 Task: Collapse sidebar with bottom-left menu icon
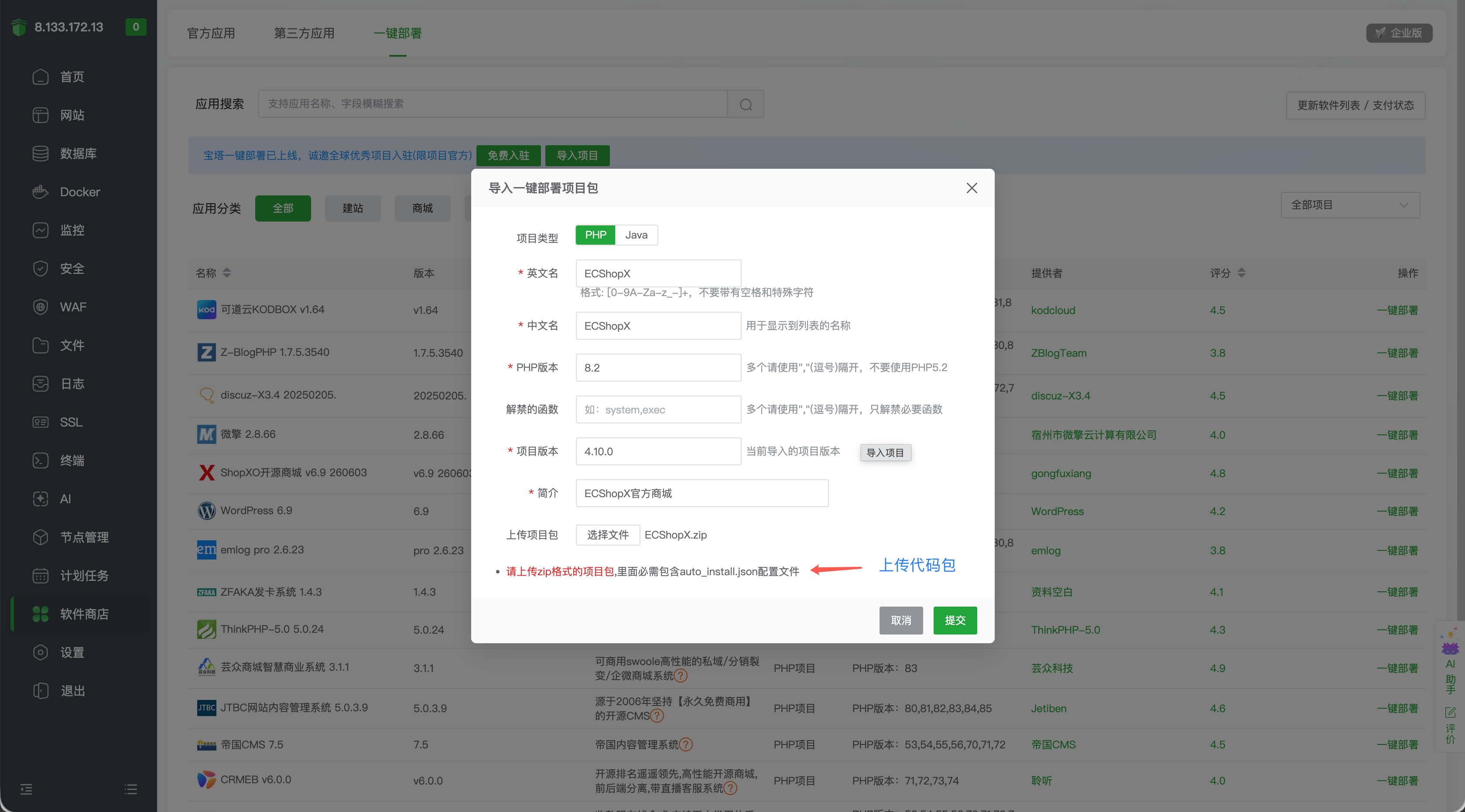tap(26, 789)
